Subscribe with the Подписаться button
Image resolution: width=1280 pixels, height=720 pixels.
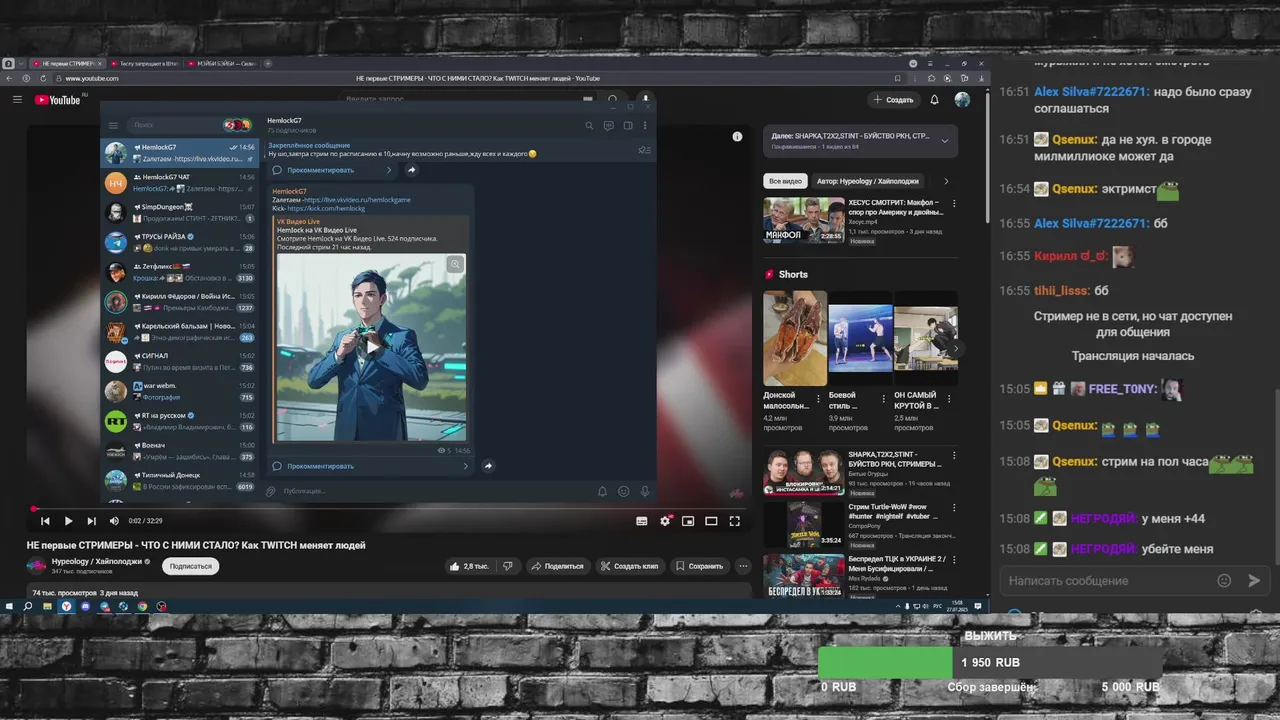pyautogui.click(x=191, y=566)
